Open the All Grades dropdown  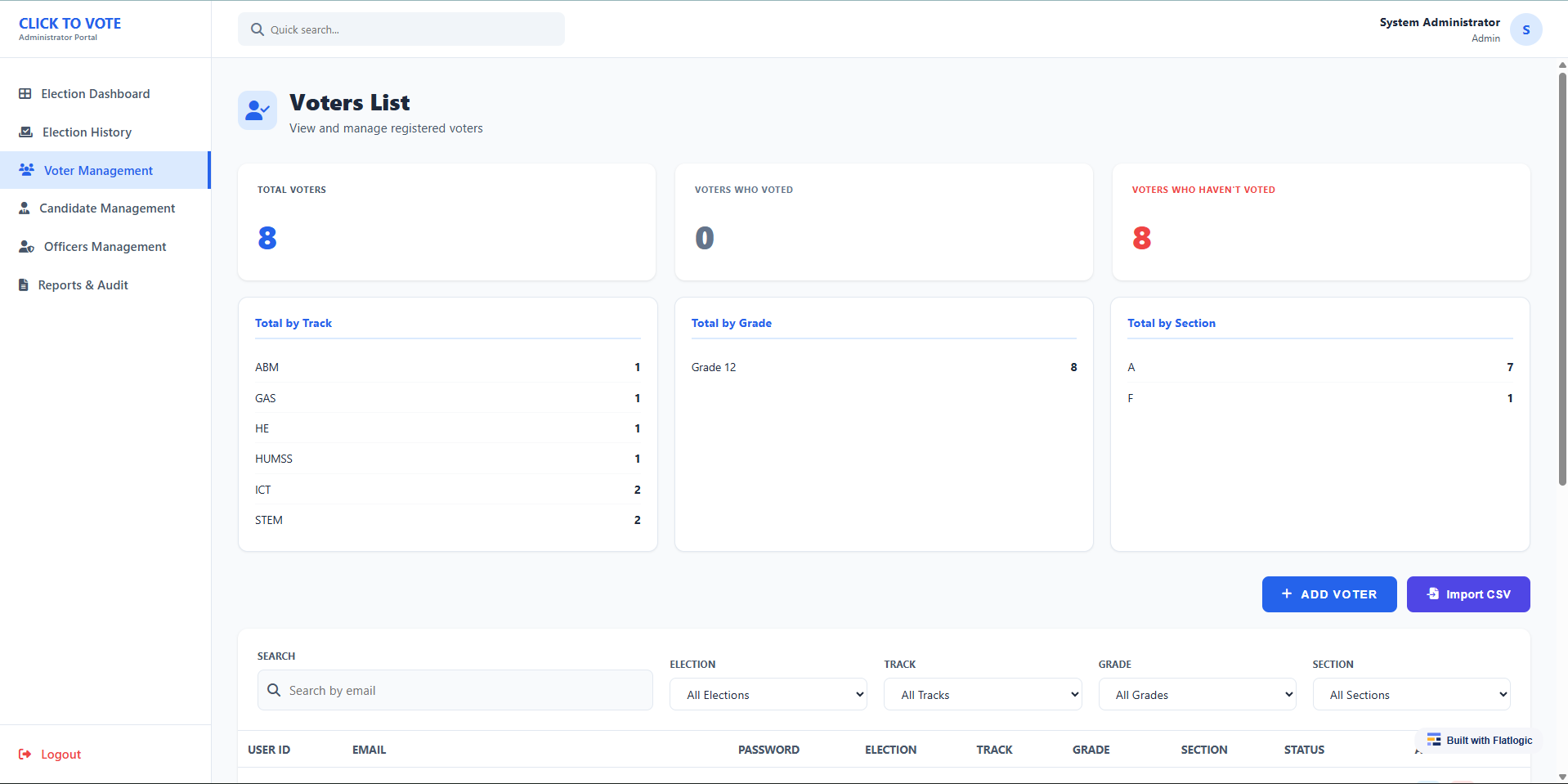coord(1196,695)
